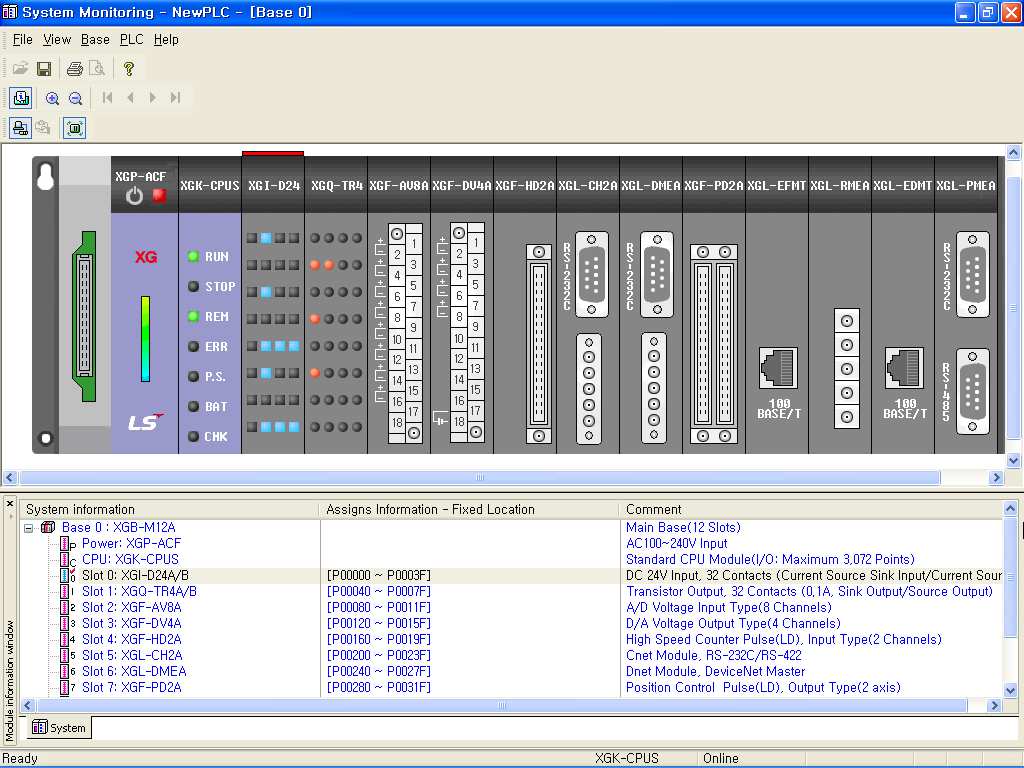The width and height of the screenshot is (1024, 768).
Task: Open the Help menu
Action: 166,39
